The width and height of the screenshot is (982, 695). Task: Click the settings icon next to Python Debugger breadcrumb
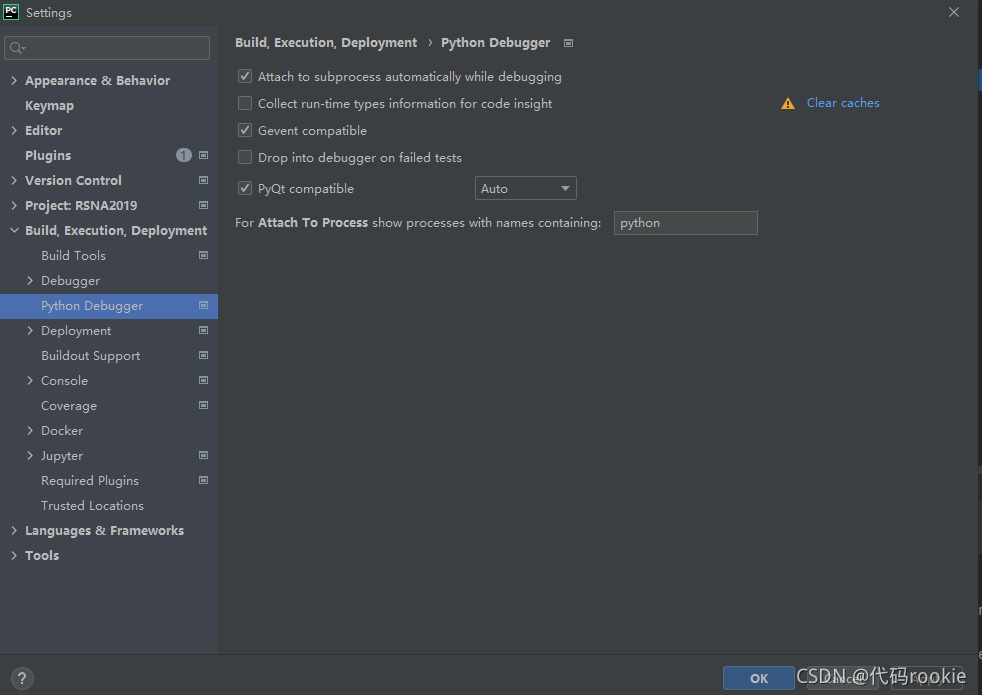[x=568, y=43]
